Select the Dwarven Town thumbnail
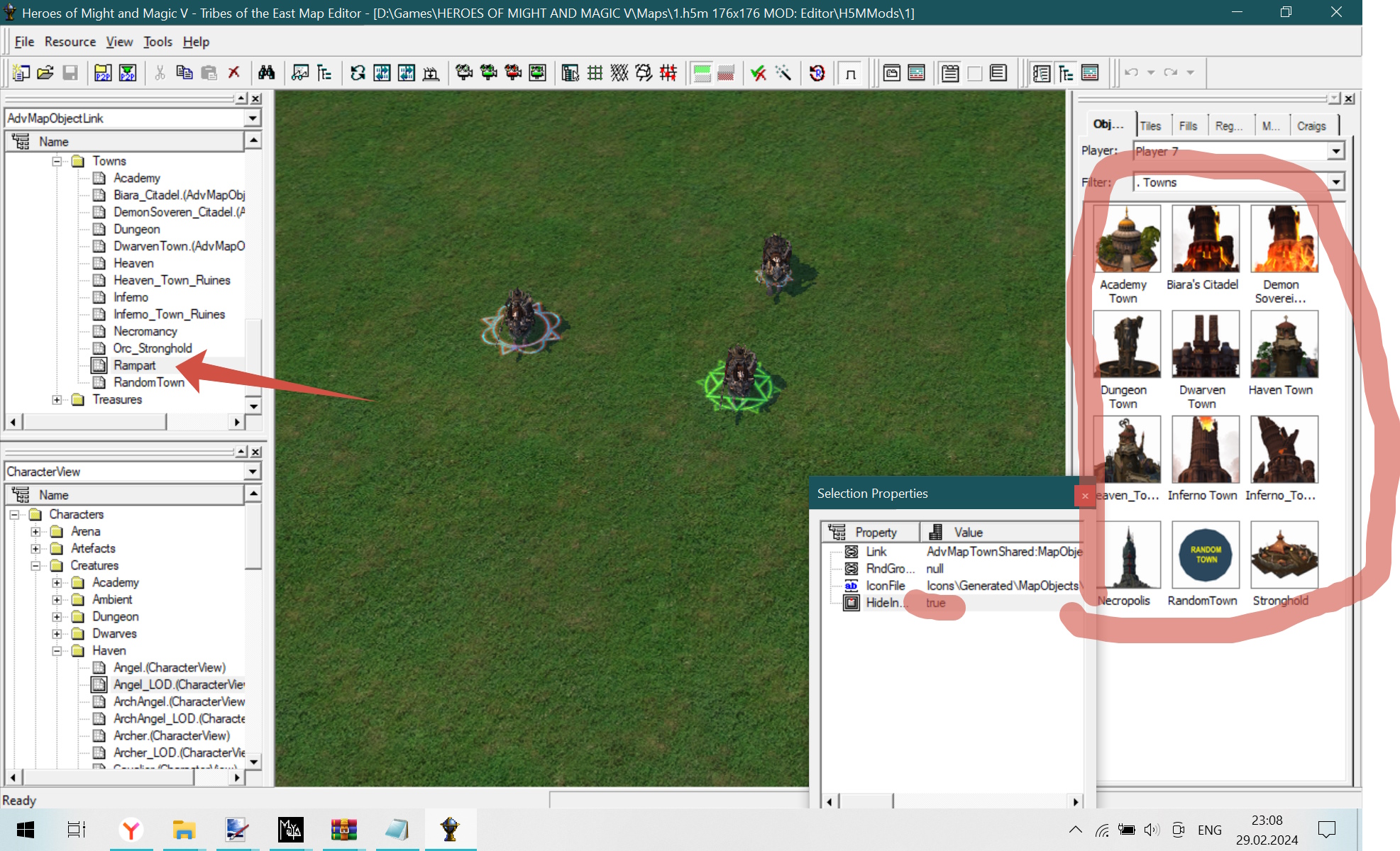The height and width of the screenshot is (851, 1400). [1206, 344]
